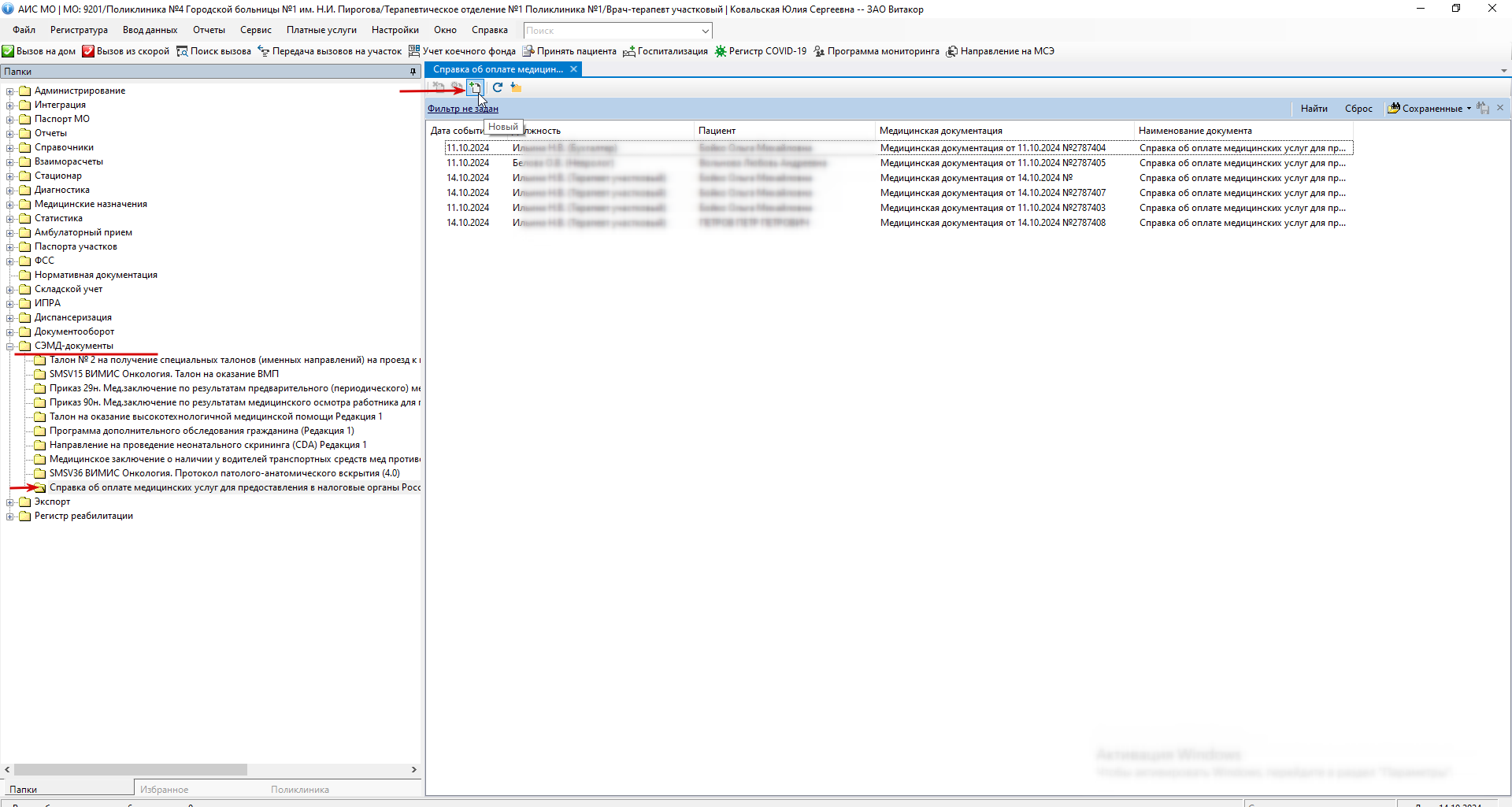Select SMSV15 ВИМИС Онкология tree item
The height and width of the screenshot is (807, 1512).
tap(164, 375)
